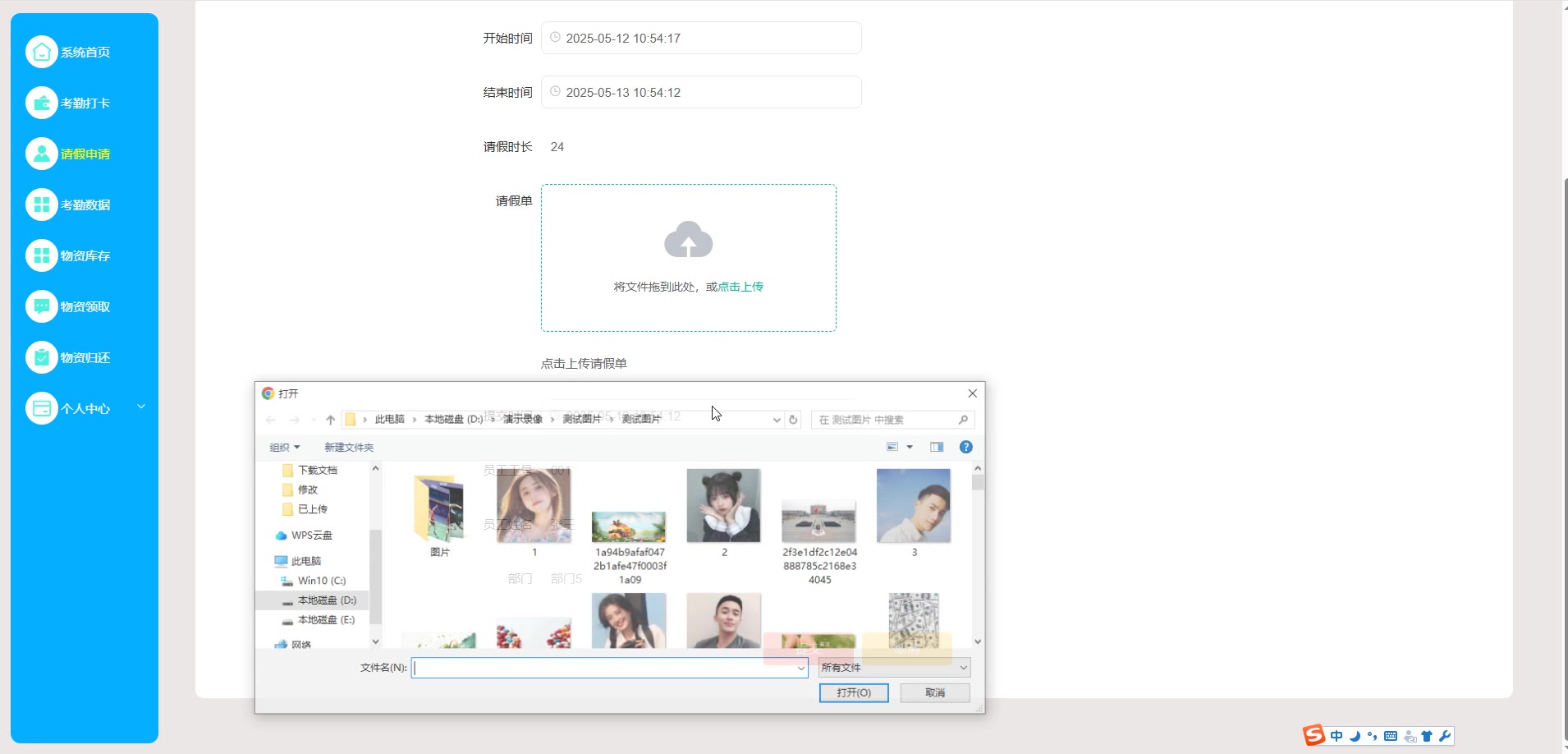Click the 系统首页 house icon in sidebar
Image resolution: width=1568 pixels, height=754 pixels.
42,52
